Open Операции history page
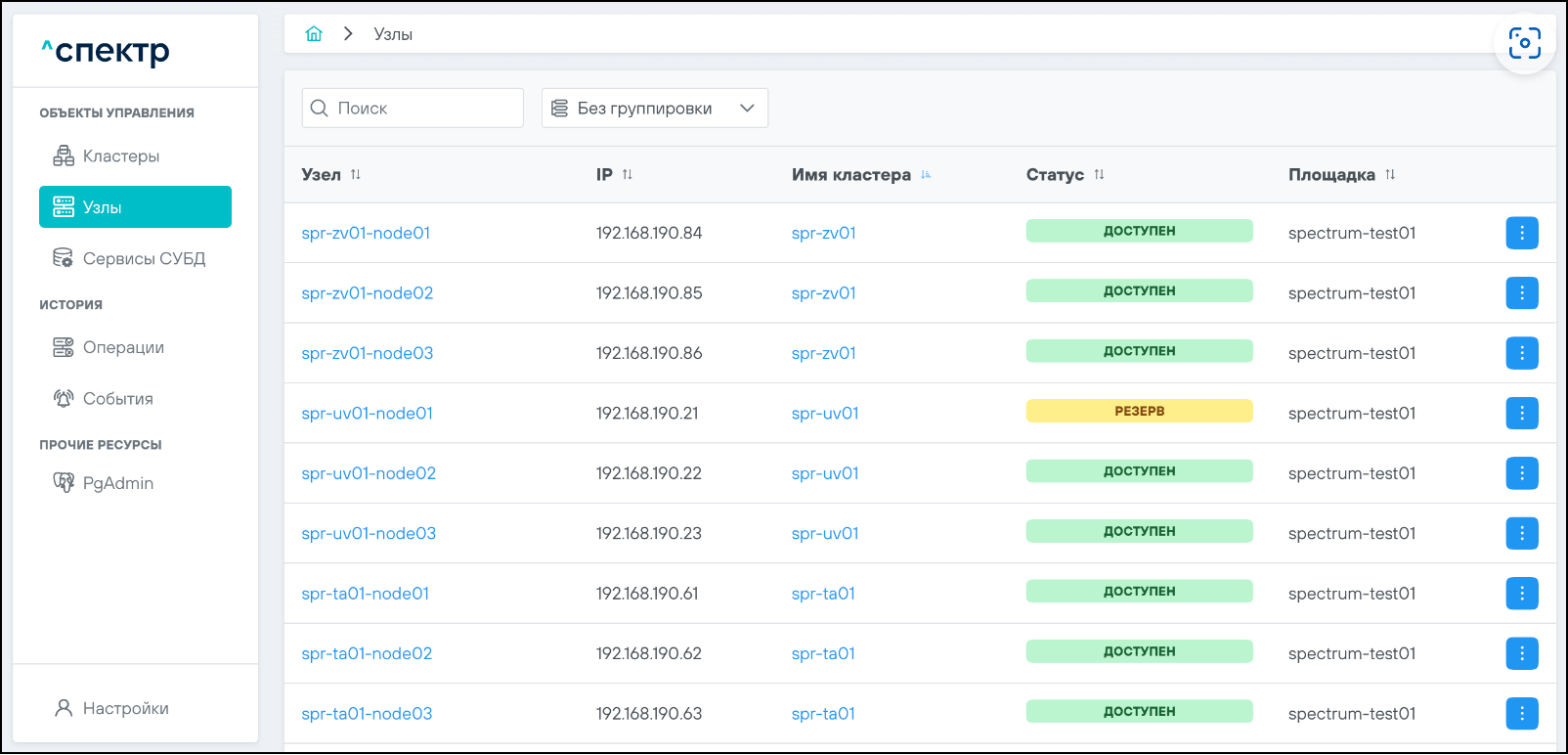 coord(123,348)
